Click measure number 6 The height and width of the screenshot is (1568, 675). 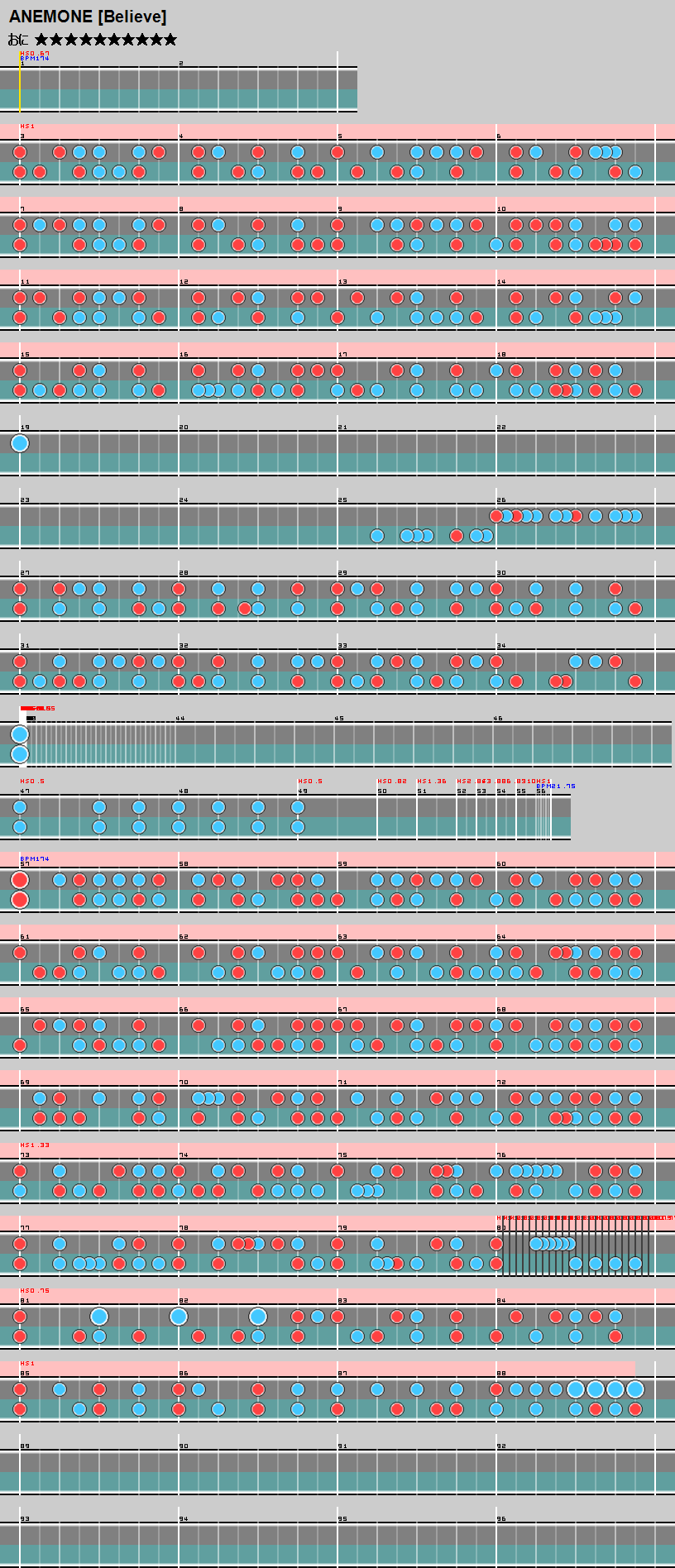click(499, 136)
